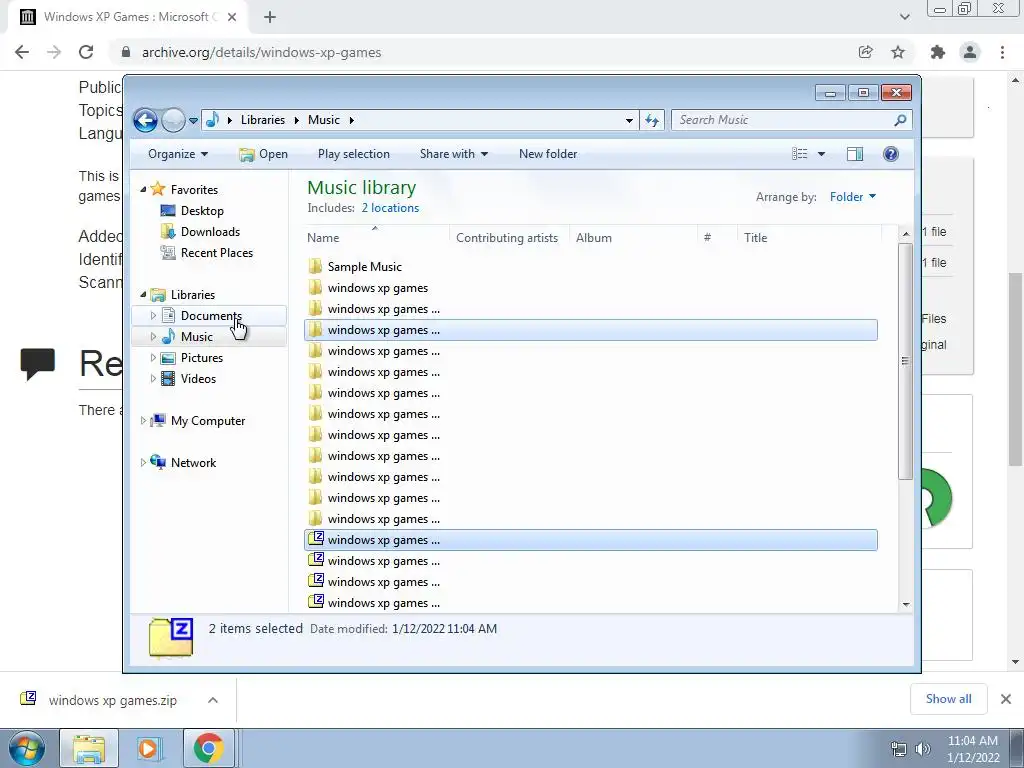Change view with the view icon

point(800,154)
